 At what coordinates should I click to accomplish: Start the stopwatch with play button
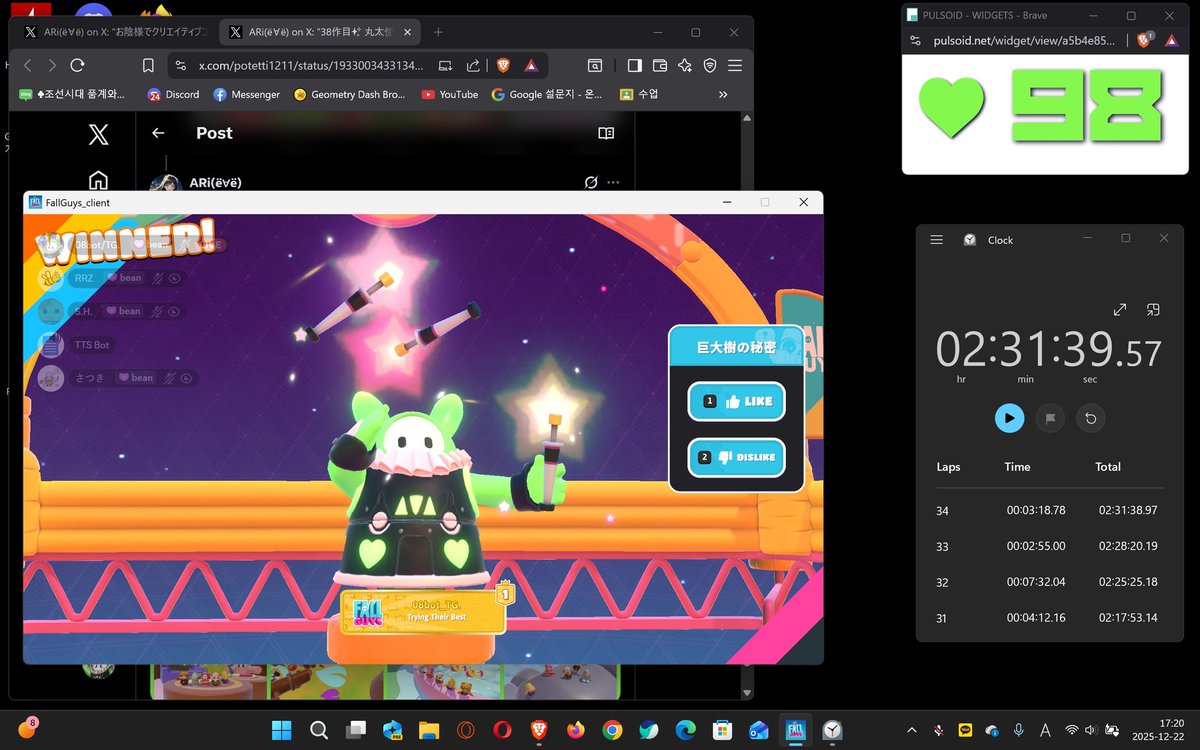1009,418
